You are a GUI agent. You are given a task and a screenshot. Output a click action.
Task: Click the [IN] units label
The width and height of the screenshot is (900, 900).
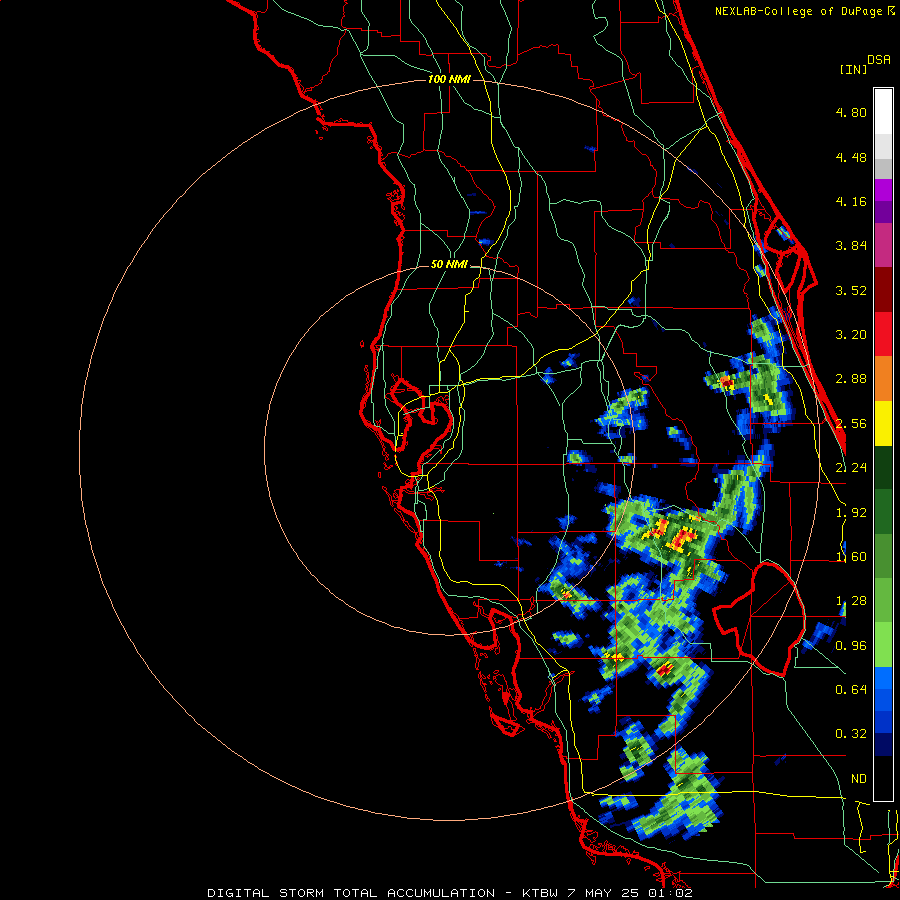click(853, 69)
